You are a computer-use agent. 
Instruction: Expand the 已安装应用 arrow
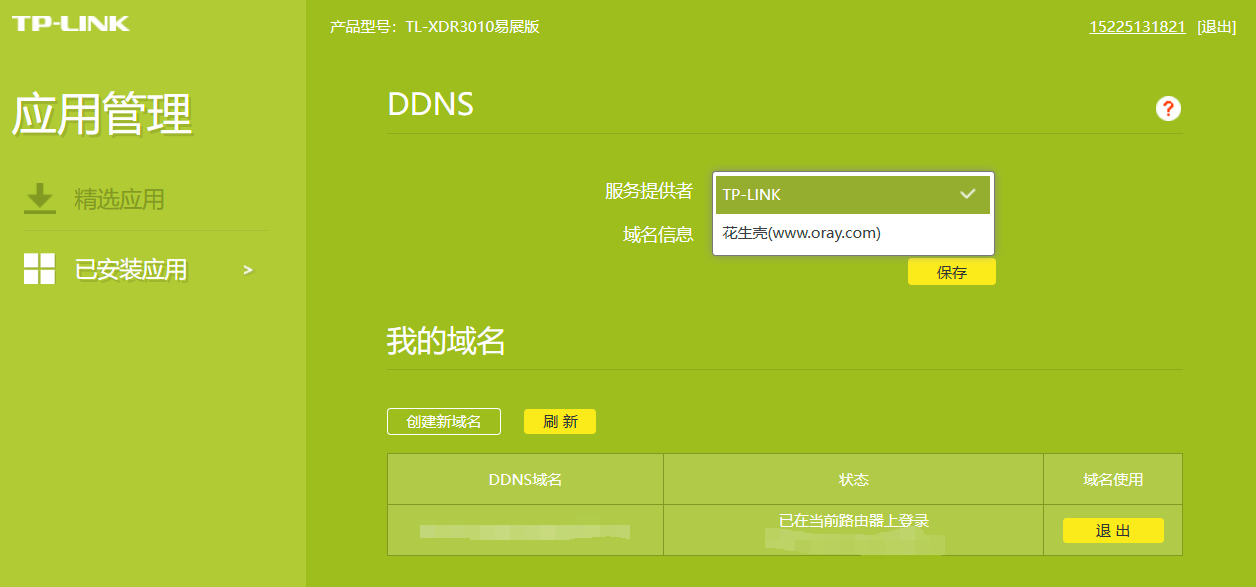pyautogui.click(x=248, y=270)
